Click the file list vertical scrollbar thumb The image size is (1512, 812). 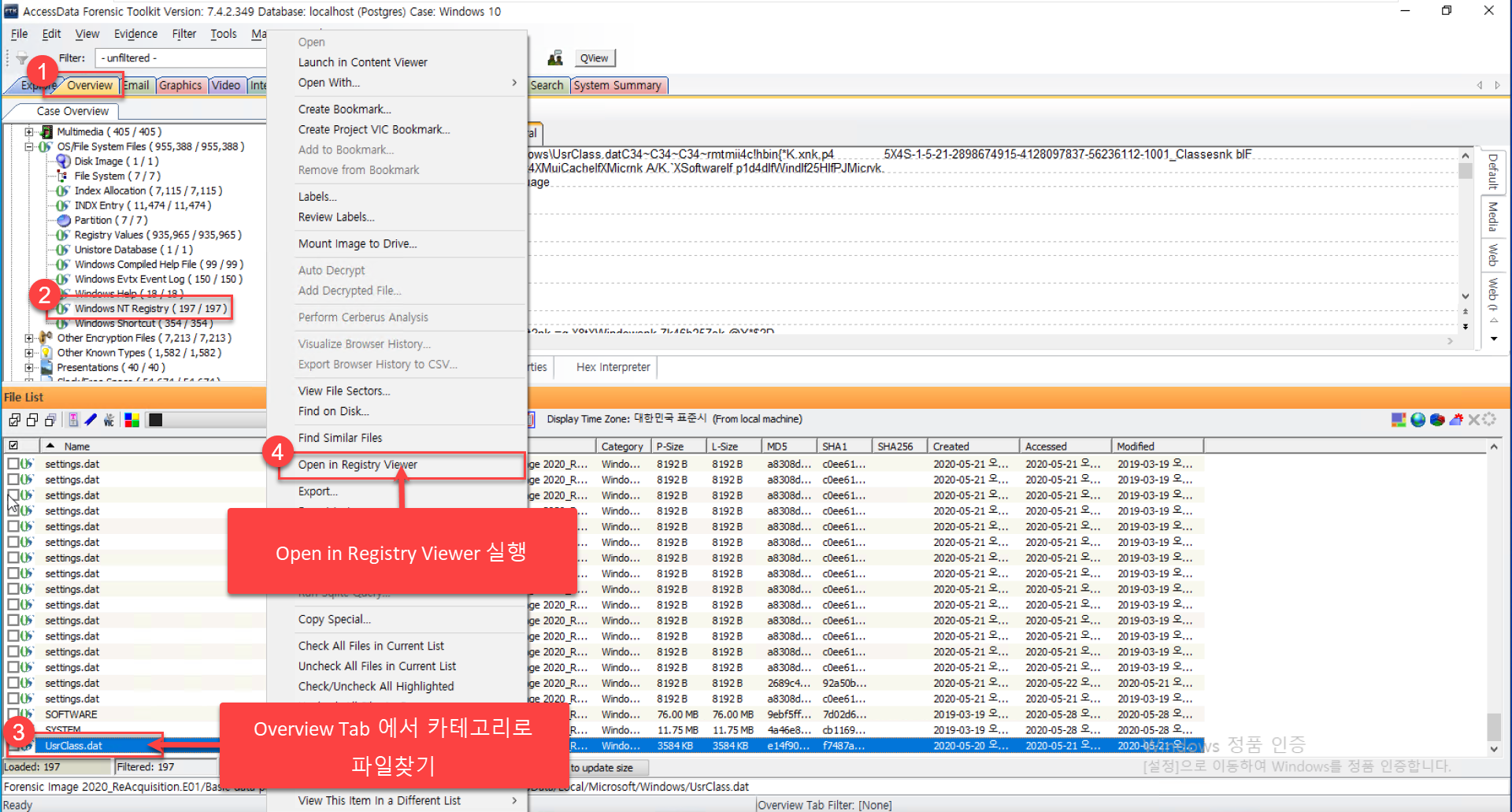click(1493, 727)
